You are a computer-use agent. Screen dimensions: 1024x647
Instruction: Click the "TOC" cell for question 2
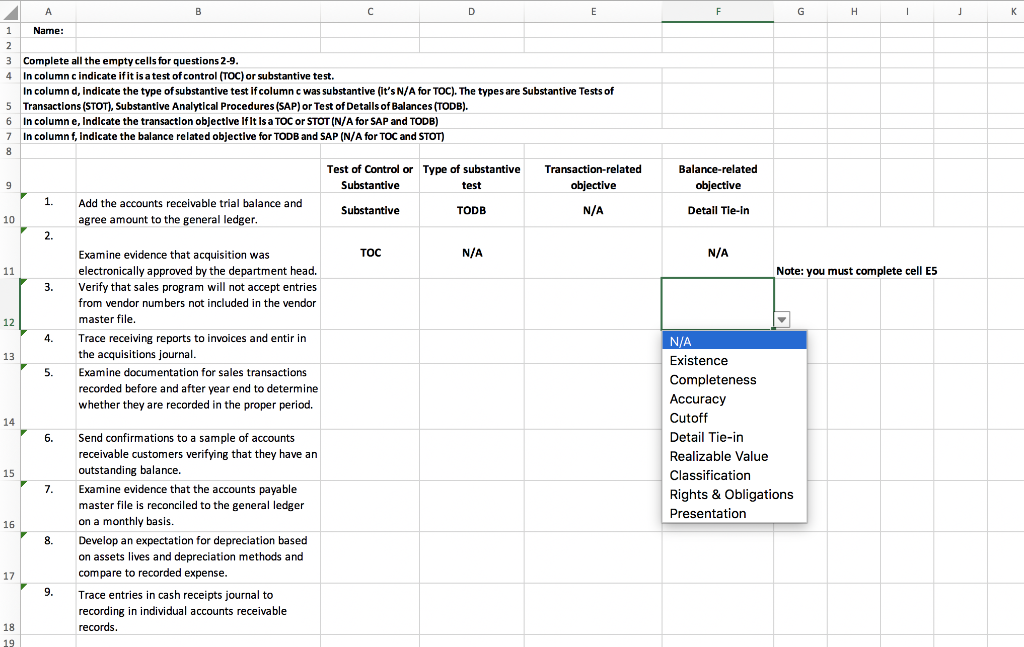pyautogui.click(x=370, y=252)
